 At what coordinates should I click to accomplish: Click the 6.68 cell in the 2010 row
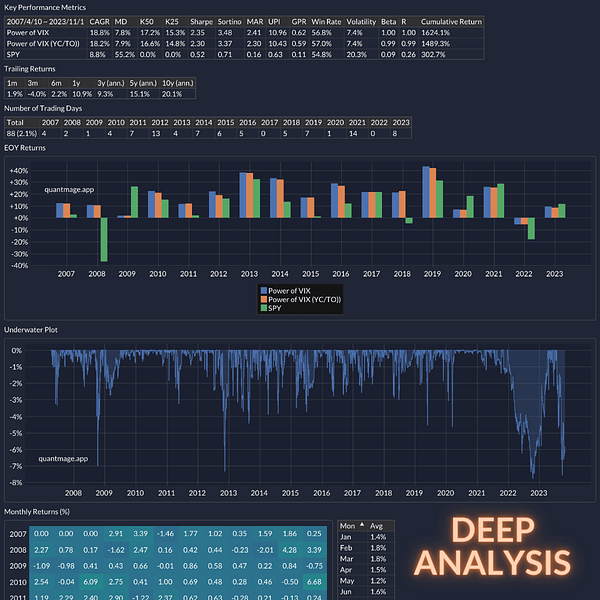tap(314, 582)
